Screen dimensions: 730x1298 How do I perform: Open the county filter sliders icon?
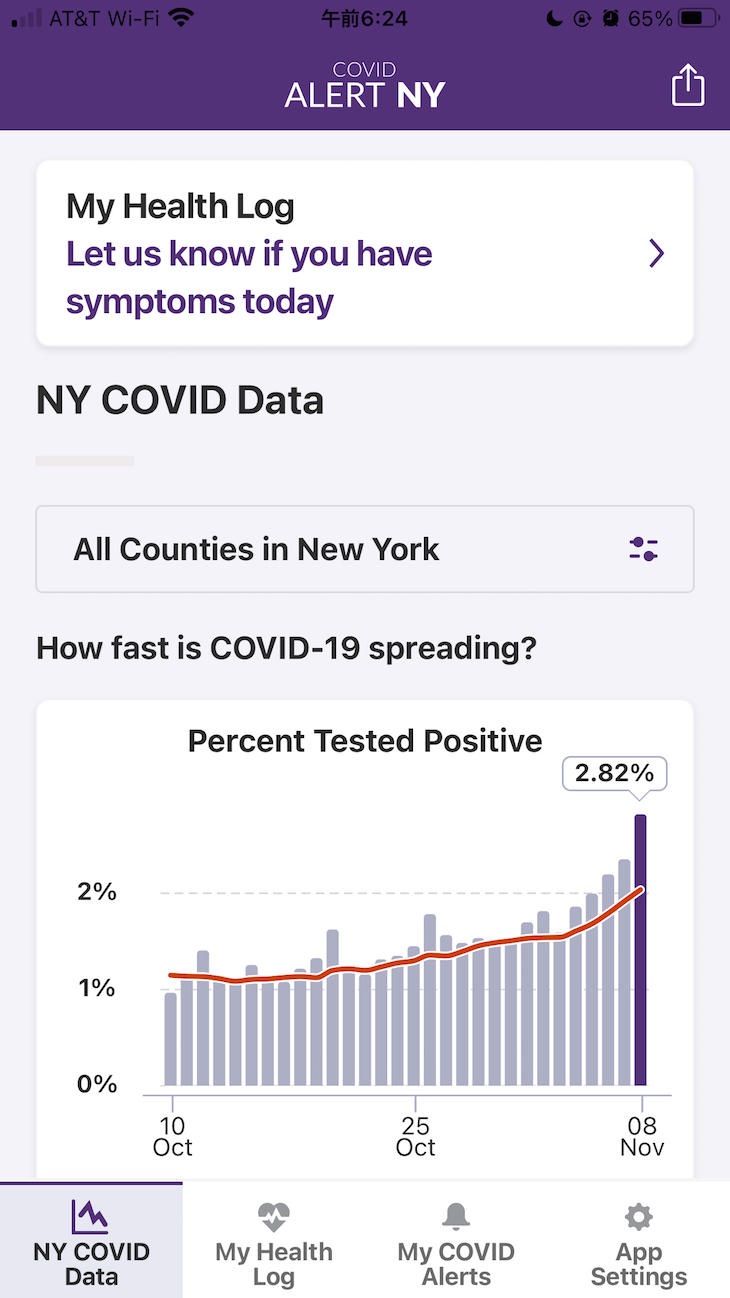pos(643,549)
